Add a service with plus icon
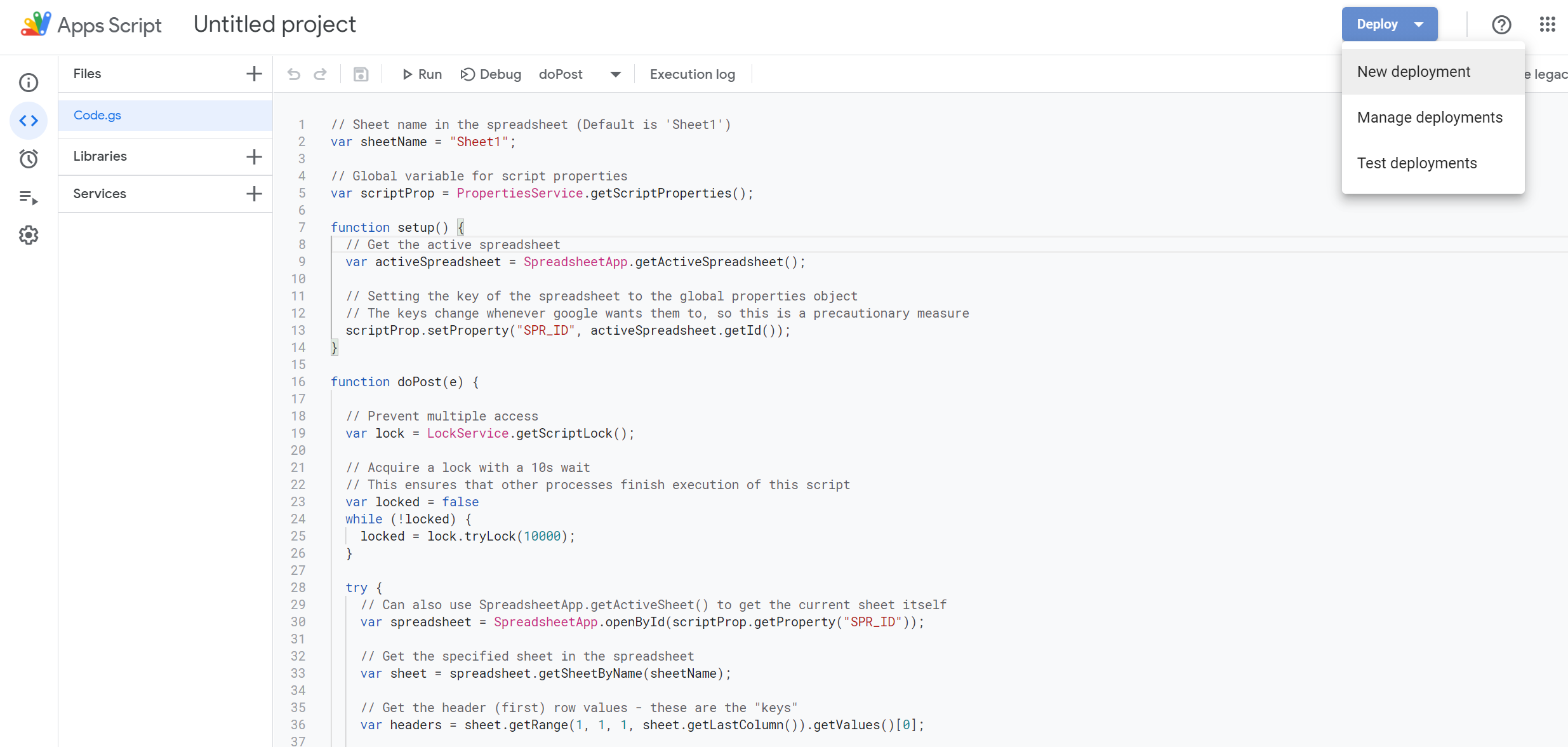Viewport: 1568px width, 747px height. pyautogui.click(x=254, y=194)
